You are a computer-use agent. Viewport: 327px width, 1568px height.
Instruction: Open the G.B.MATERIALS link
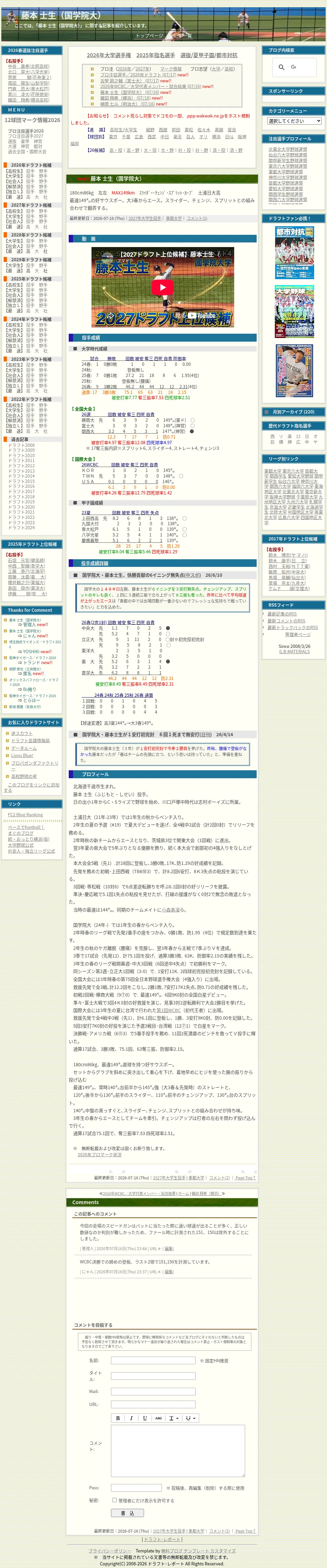click(294, 651)
